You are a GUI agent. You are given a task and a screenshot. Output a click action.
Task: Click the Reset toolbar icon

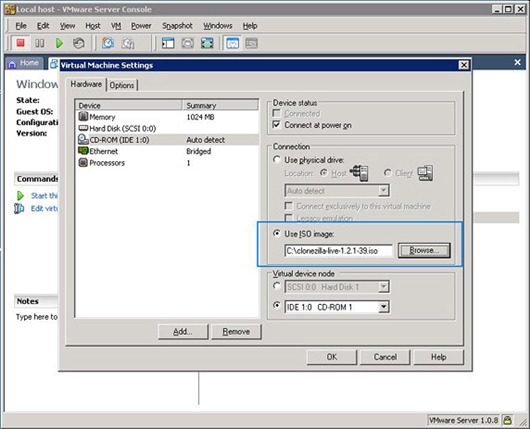(79, 43)
